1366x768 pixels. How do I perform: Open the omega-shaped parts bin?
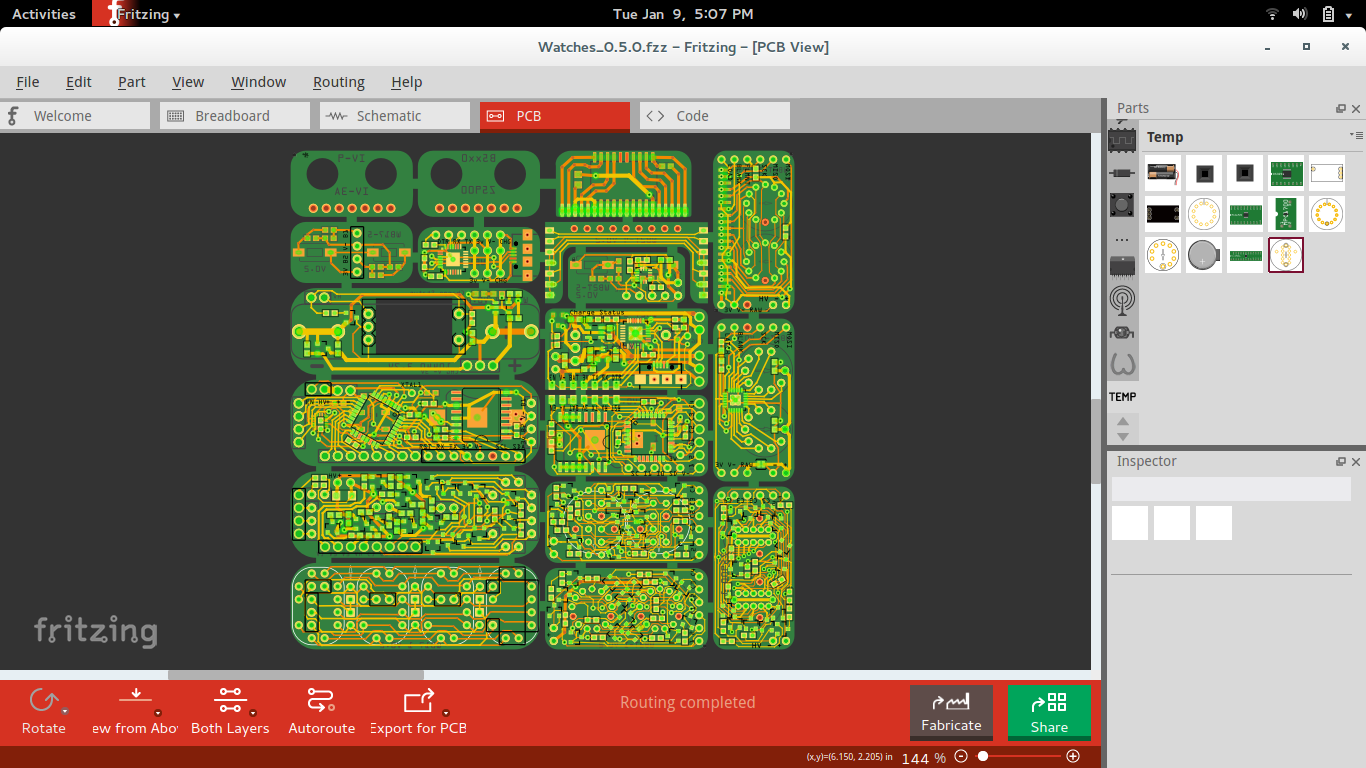1122,364
